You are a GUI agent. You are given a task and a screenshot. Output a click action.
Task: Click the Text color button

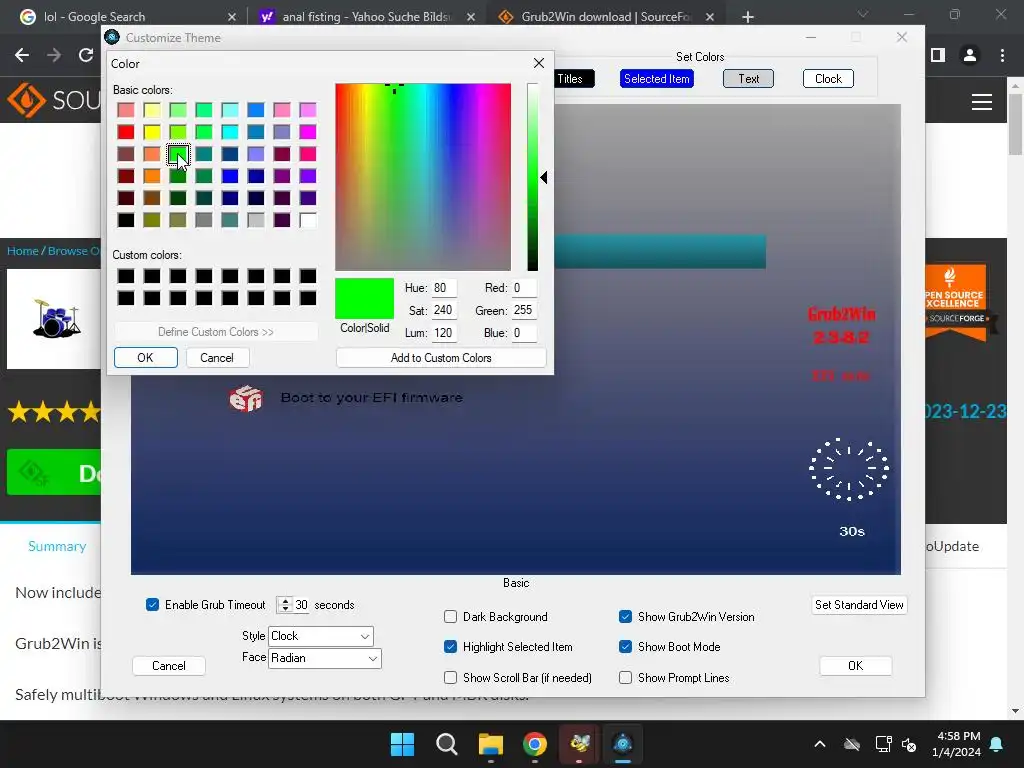748,79
